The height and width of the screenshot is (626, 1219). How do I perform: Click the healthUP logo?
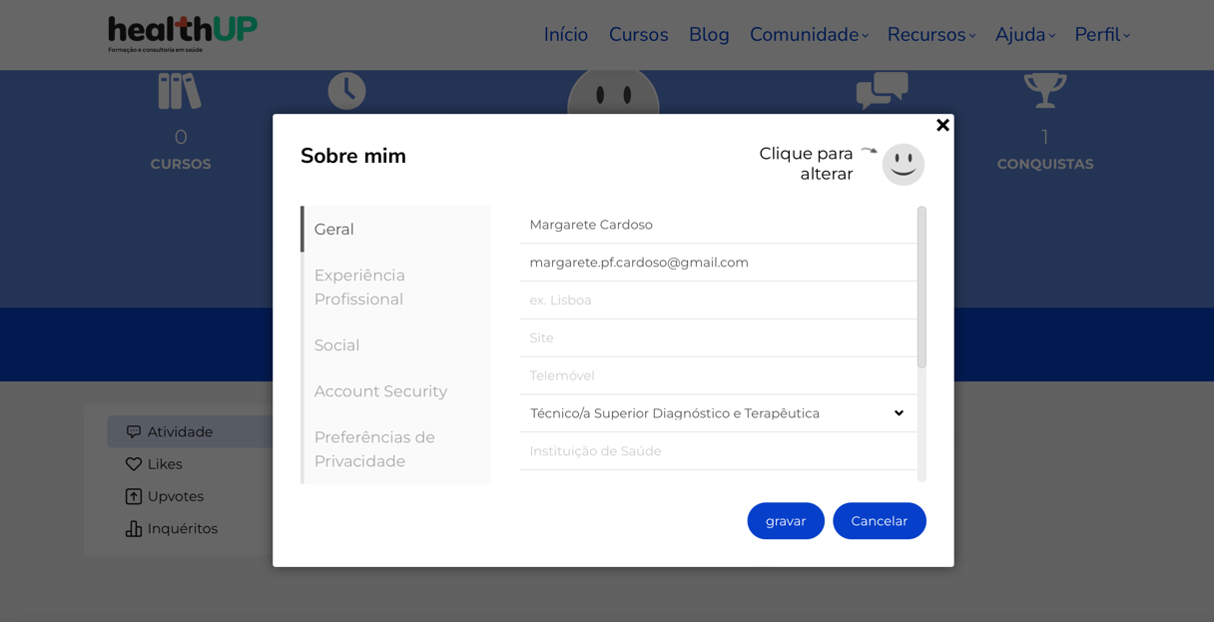[x=183, y=34]
